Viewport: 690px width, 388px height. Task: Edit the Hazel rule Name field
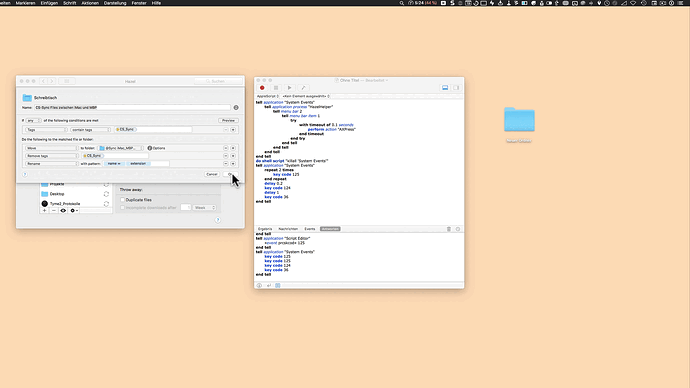[x=132, y=107]
